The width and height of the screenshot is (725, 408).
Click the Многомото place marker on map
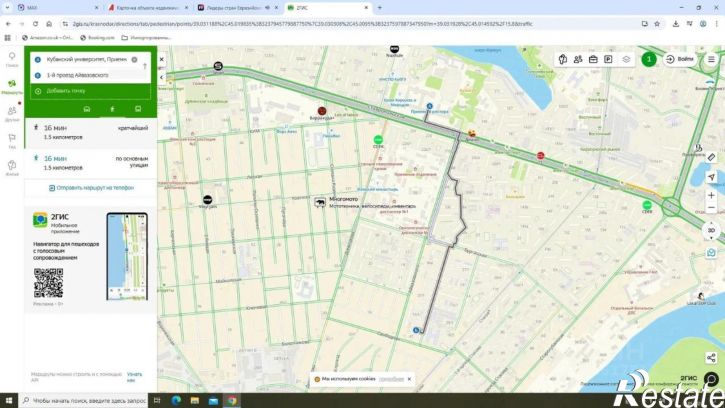(320, 202)
